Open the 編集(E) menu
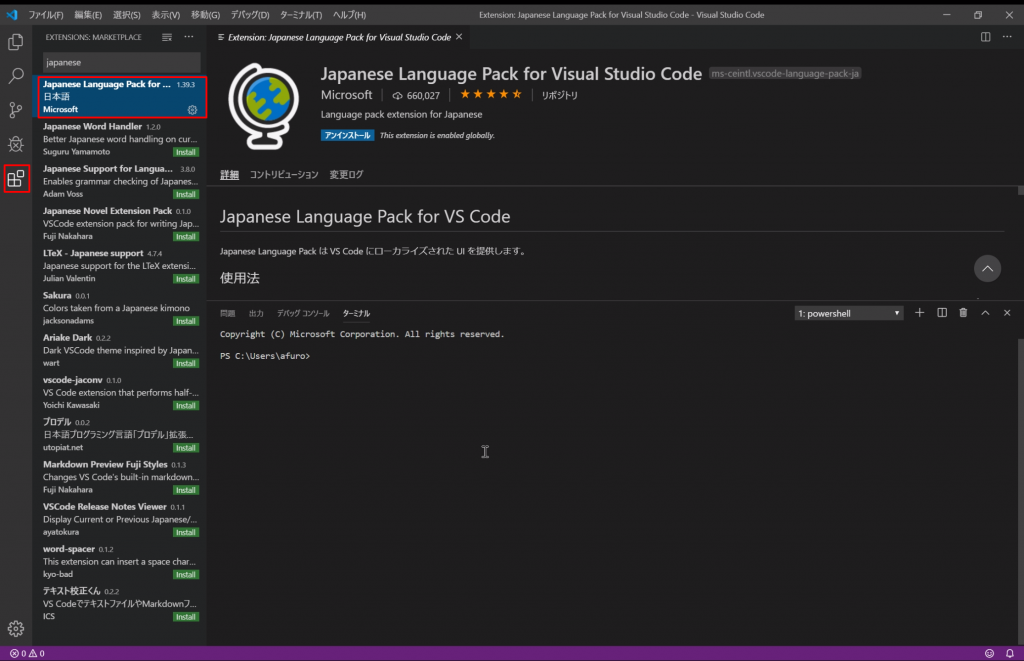 click(88, 14)
